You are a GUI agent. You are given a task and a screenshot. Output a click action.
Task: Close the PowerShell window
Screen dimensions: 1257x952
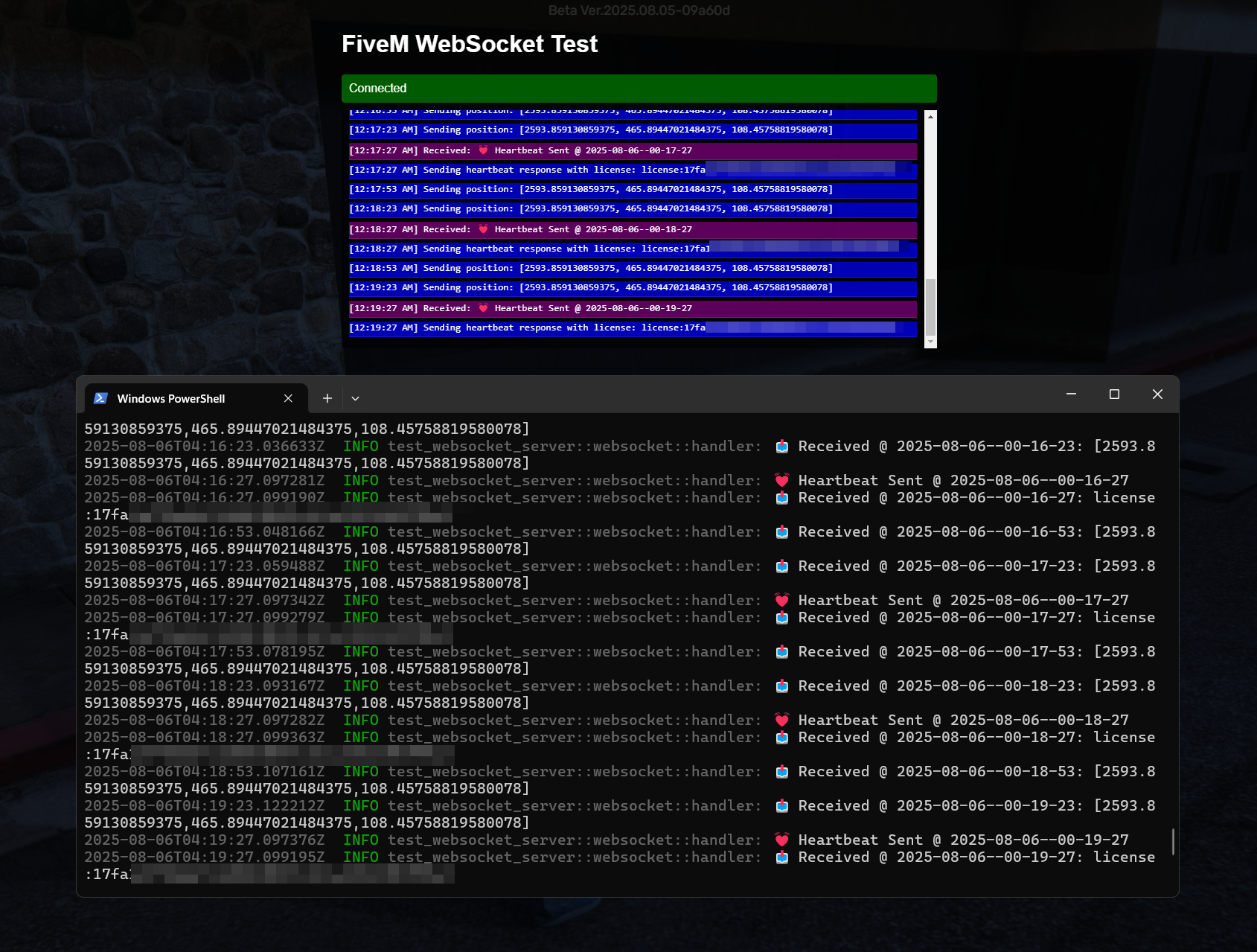coord(1157,394)
